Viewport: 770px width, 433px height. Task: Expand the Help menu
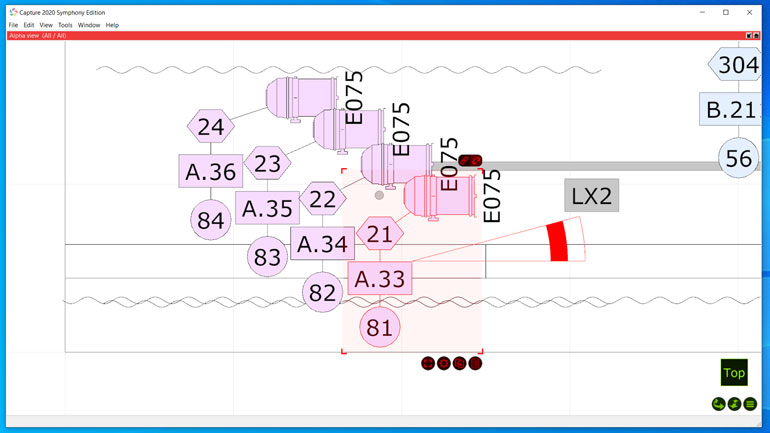tap(112, 25)
